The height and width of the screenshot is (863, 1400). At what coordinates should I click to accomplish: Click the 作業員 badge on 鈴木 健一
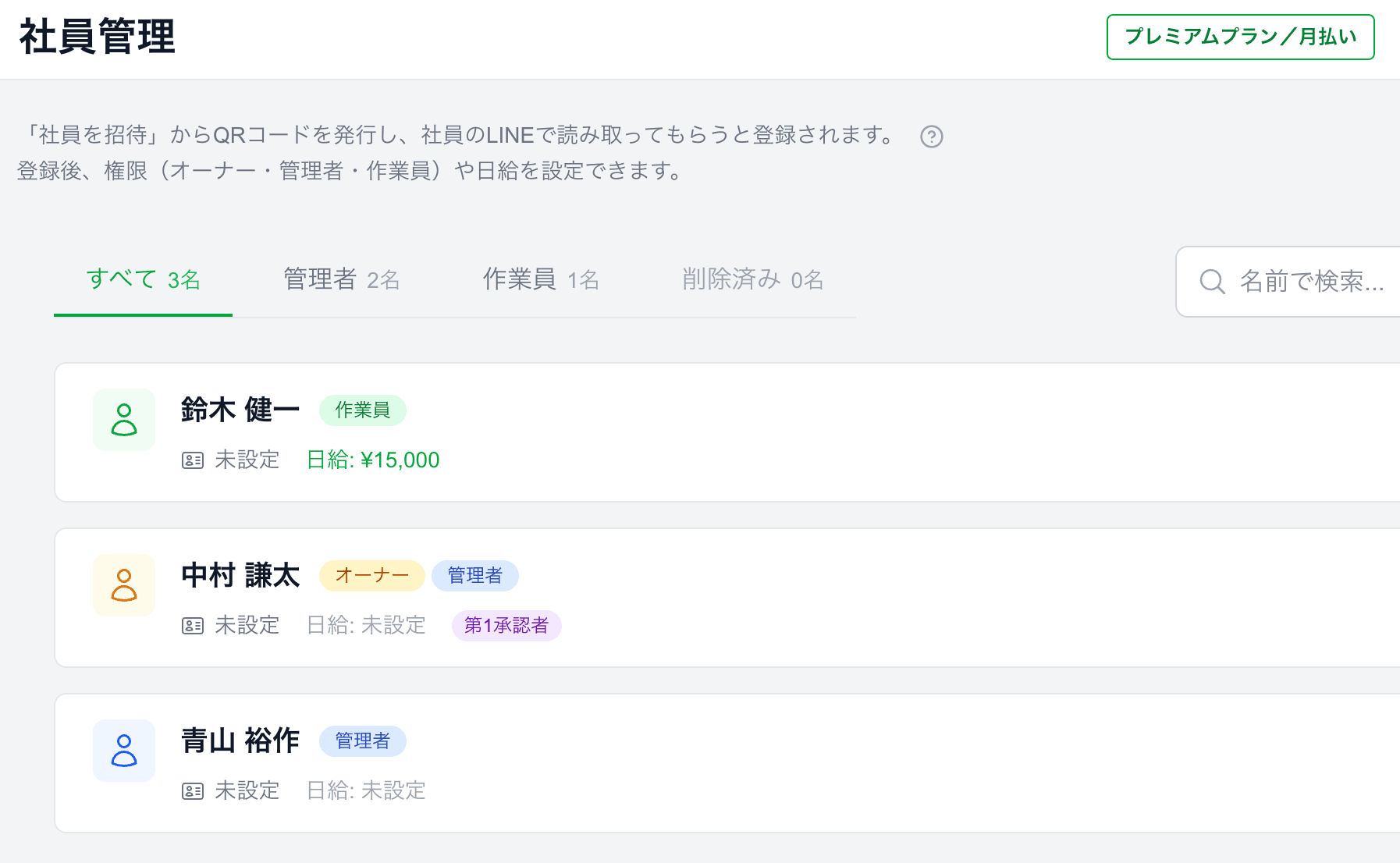363,410
